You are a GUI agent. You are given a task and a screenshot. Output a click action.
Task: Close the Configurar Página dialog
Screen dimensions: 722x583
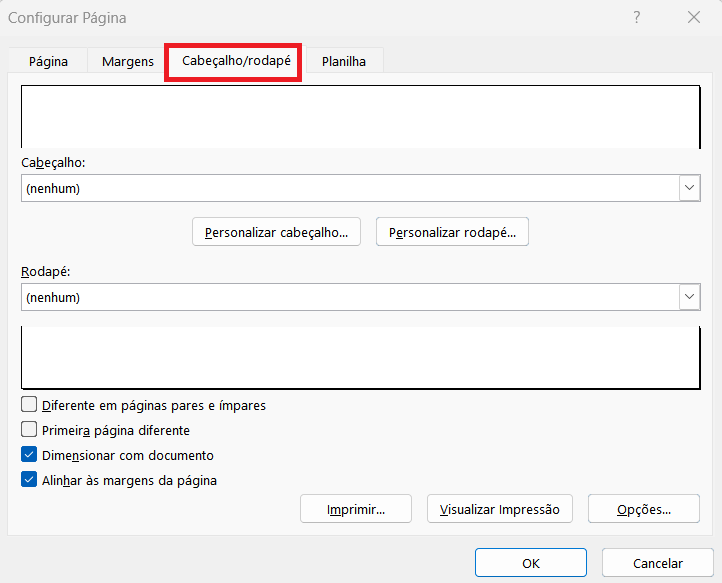[x=693, y=18]
